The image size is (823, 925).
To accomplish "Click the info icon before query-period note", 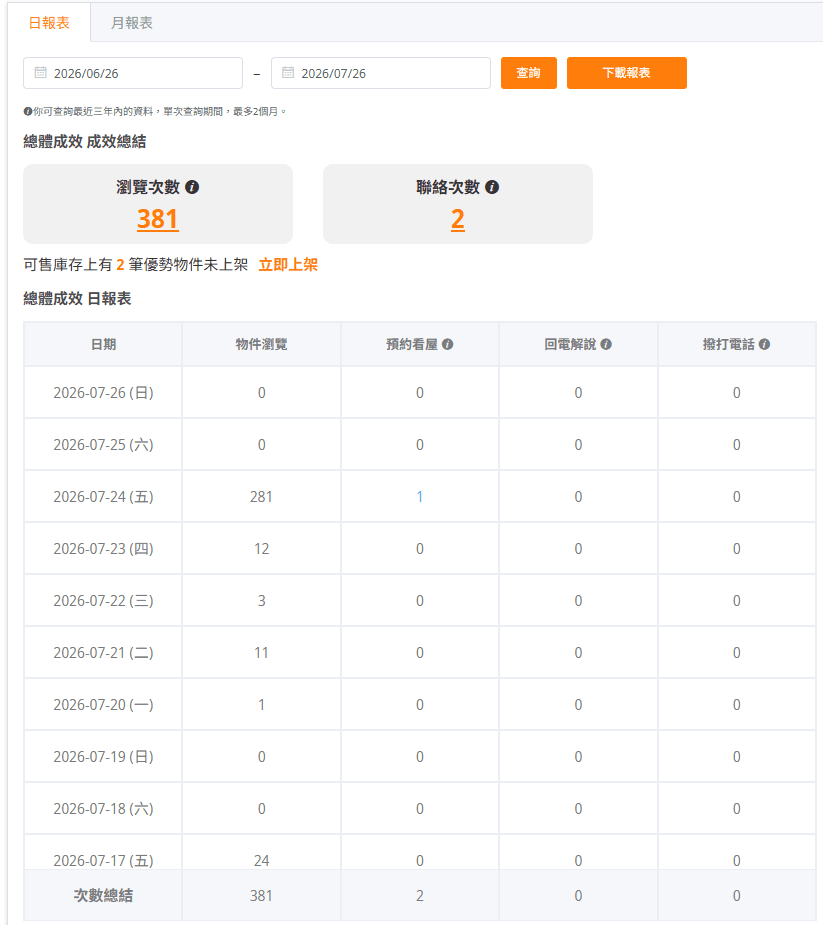I will [28, 111].
